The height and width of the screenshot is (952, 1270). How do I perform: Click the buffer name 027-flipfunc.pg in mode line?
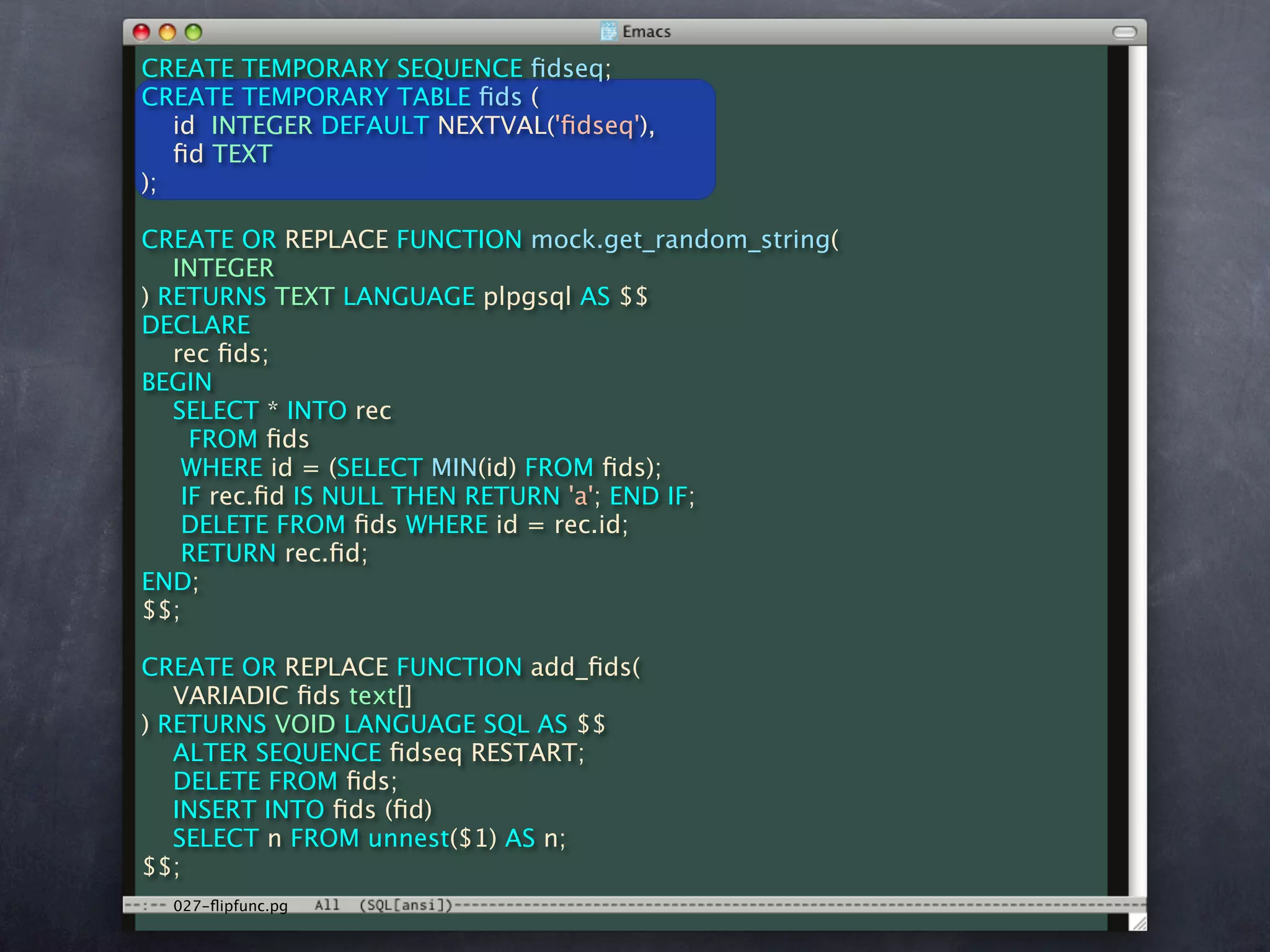(x=230, y=906)
